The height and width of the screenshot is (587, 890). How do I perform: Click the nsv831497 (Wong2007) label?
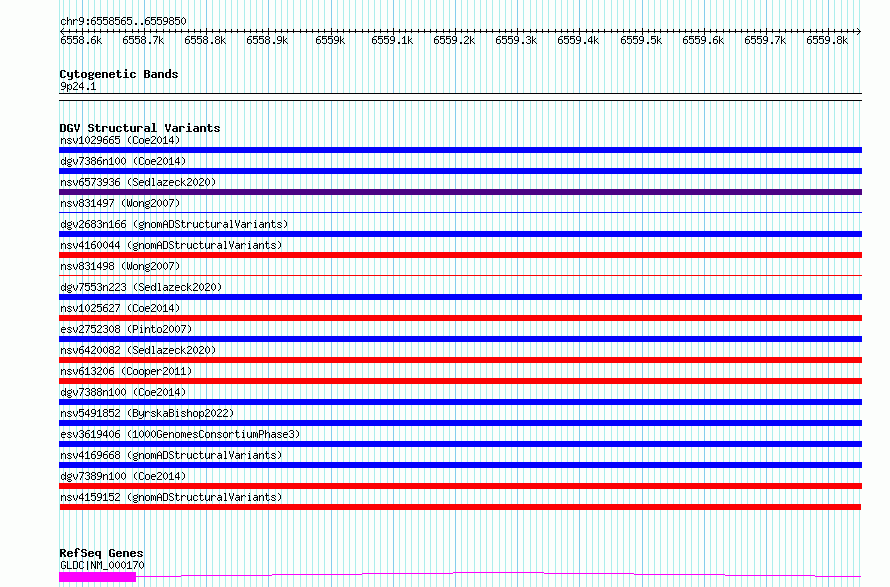[120, 203]
